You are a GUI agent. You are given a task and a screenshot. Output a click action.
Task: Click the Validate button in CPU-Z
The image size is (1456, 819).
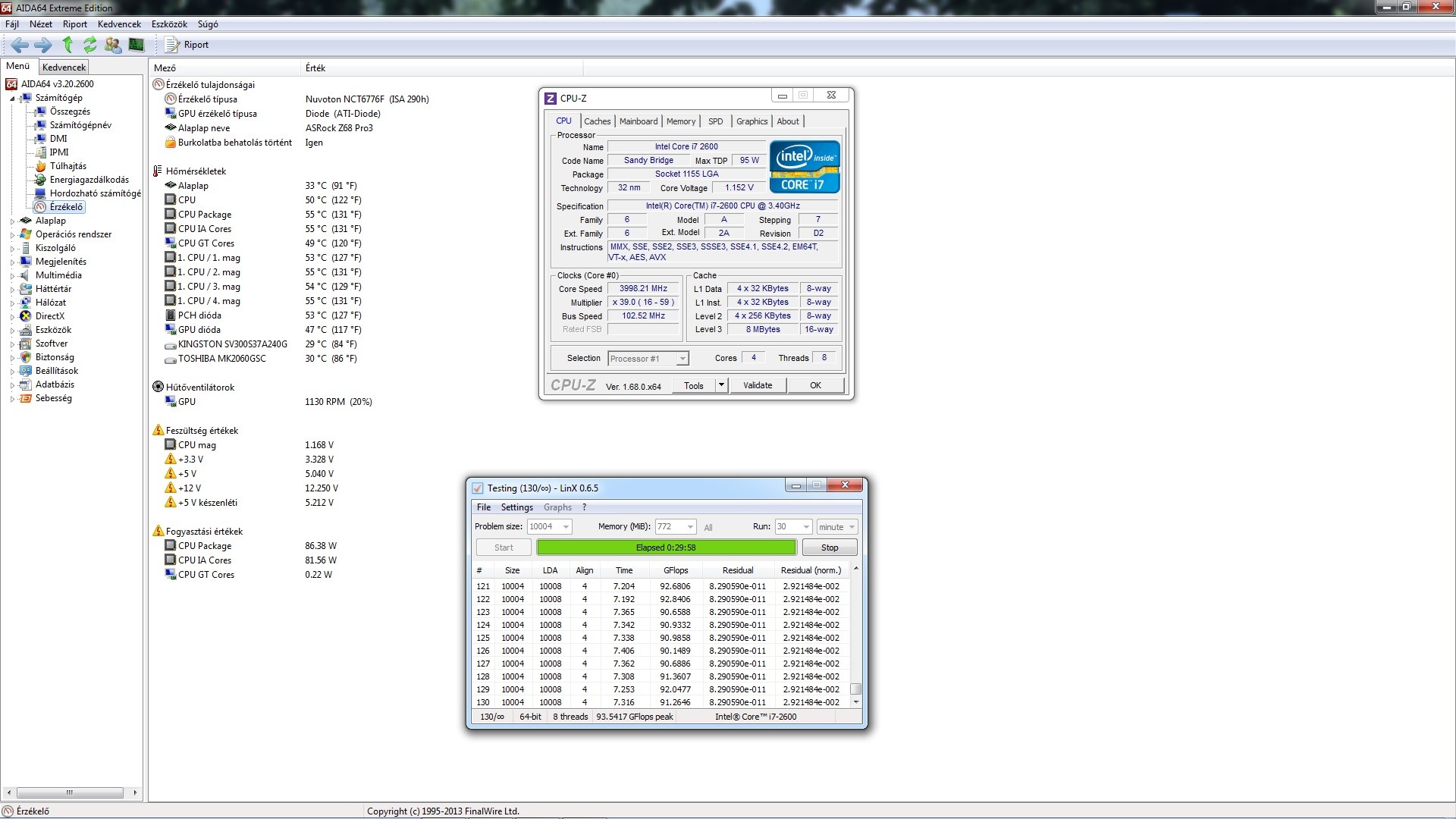tap(757, 385)
